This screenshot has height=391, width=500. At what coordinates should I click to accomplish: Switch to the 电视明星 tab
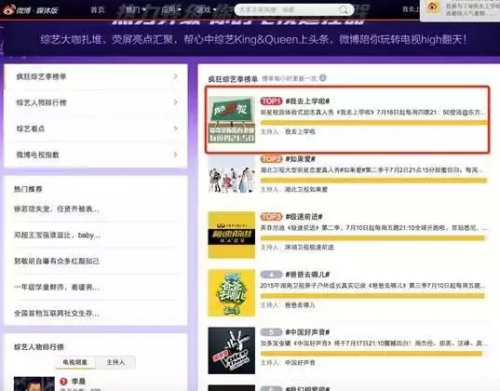pos(75,362)
